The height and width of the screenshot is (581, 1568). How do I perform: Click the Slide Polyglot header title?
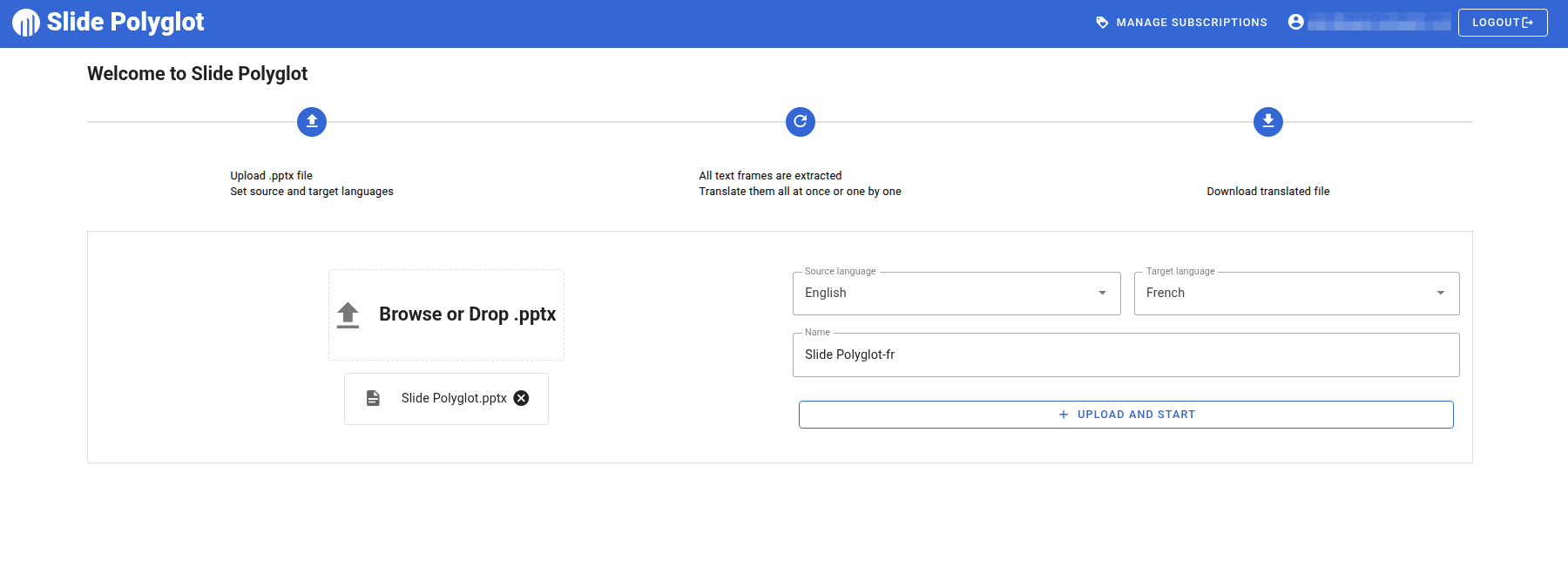click(x=125, y=23)
